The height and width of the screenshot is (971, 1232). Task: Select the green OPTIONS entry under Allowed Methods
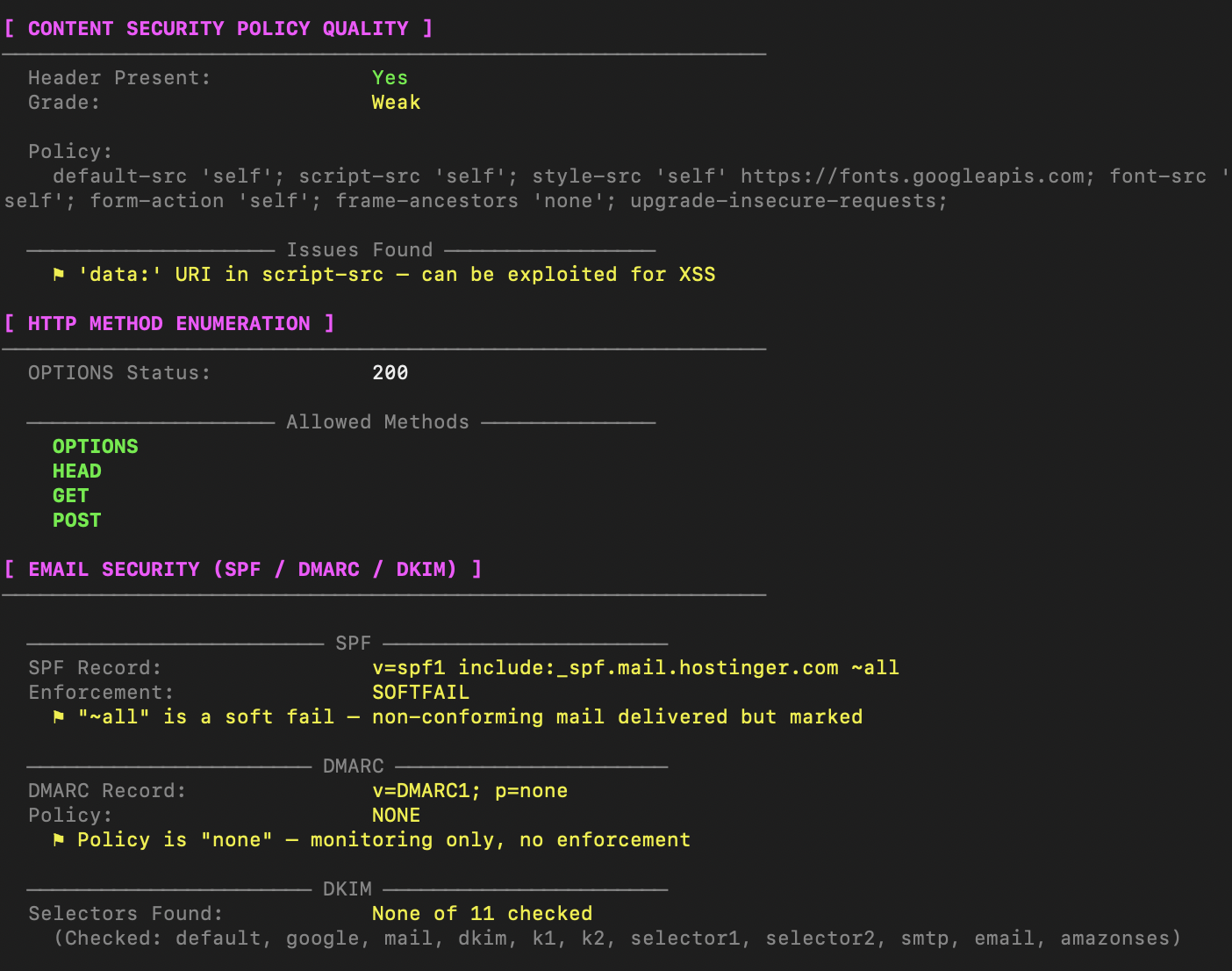(x=95, y=447)
